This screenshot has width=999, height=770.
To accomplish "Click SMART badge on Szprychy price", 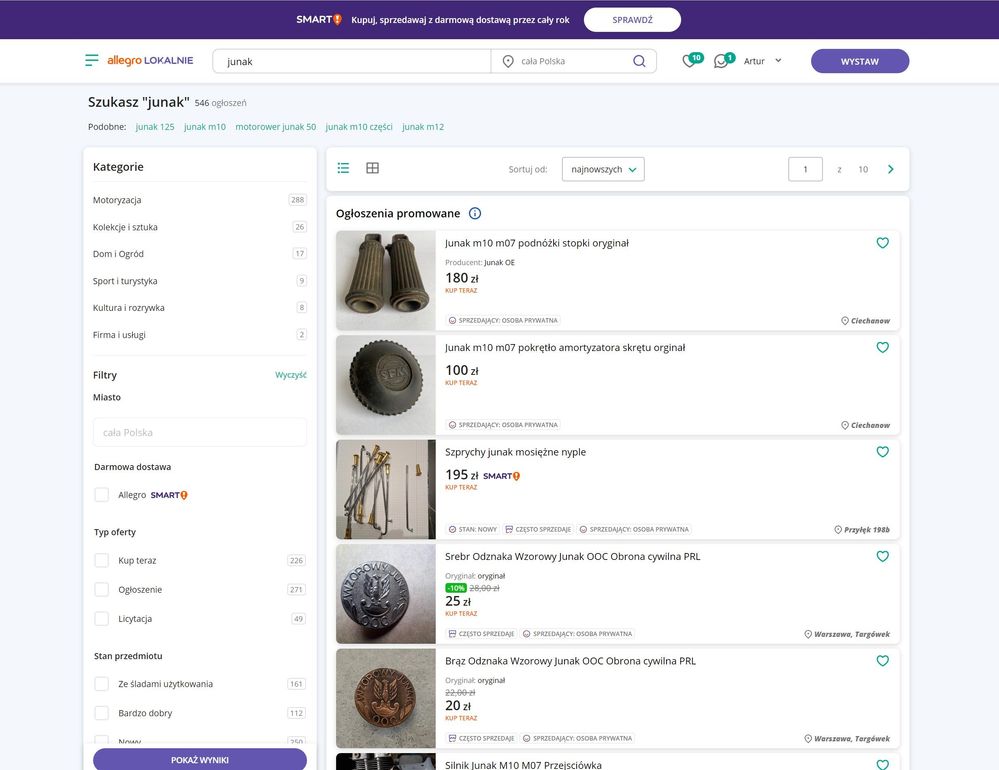I will (x=501, y=476).
